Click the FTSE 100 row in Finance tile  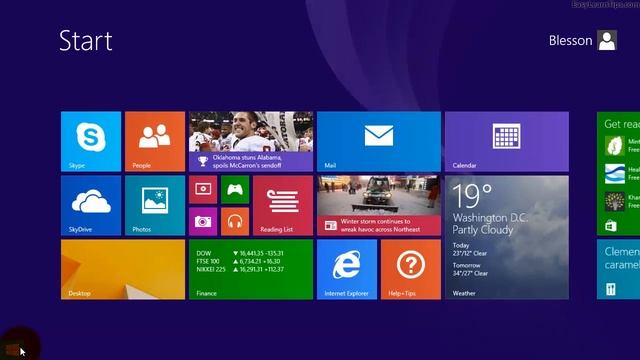238,261
